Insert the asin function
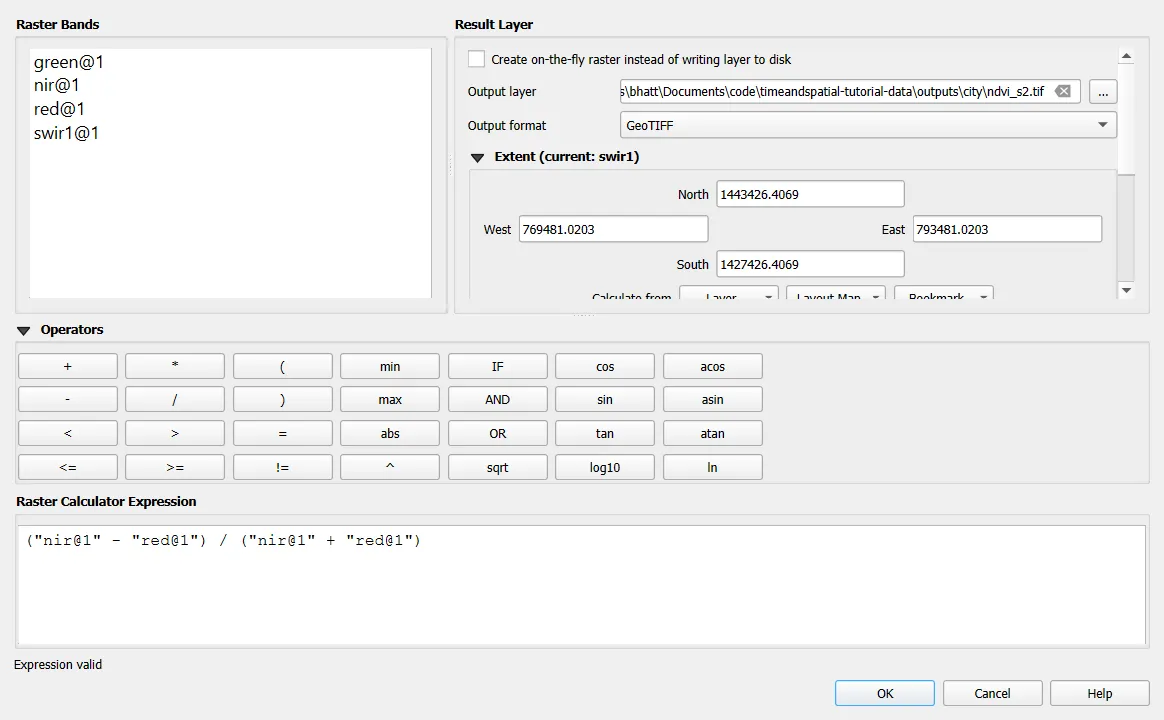This screenshot has height=720, width=1164. click(713, 399)
